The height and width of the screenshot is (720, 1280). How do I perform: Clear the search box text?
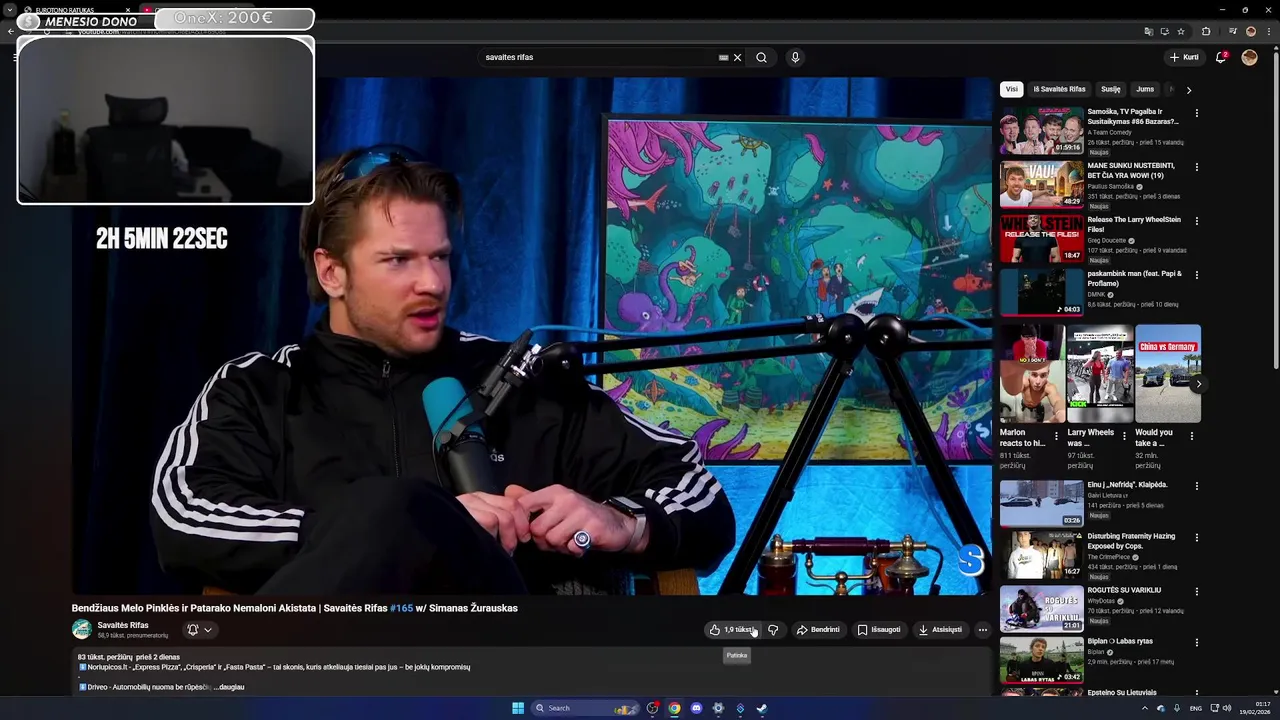click(x=738, y=57)
